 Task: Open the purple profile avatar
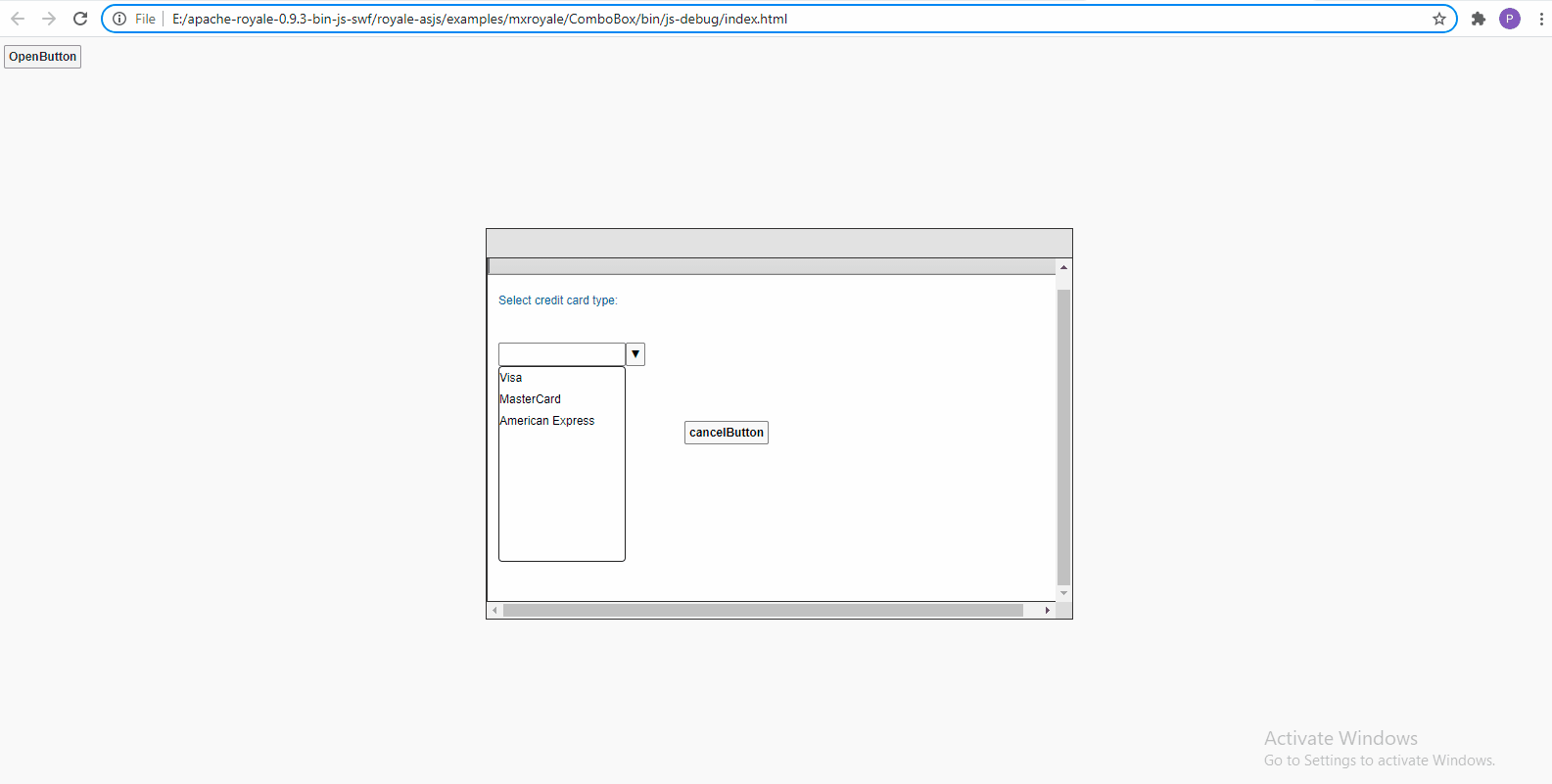1510,19
